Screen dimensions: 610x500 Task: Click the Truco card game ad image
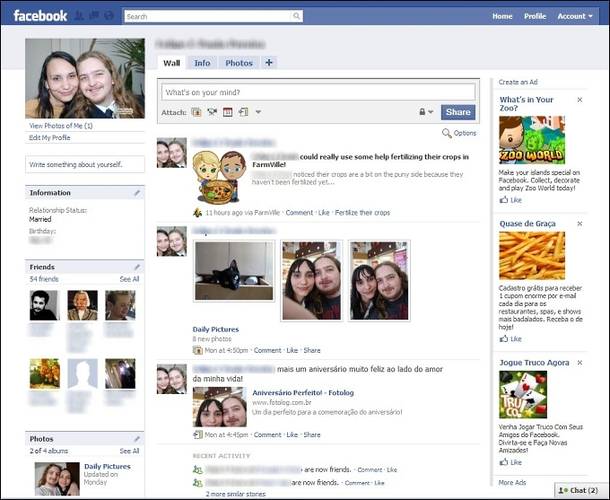[x=523, y=395]
